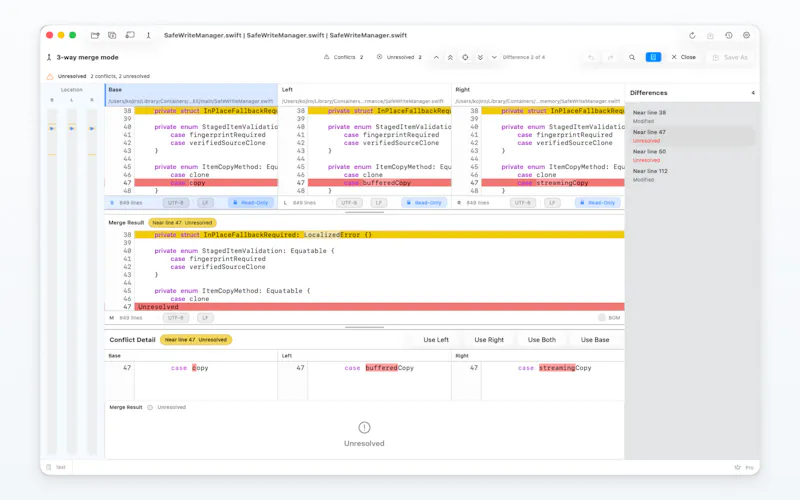Click the open folder icon in the title bar
The image size is (800, 500).
click(95, 35)
